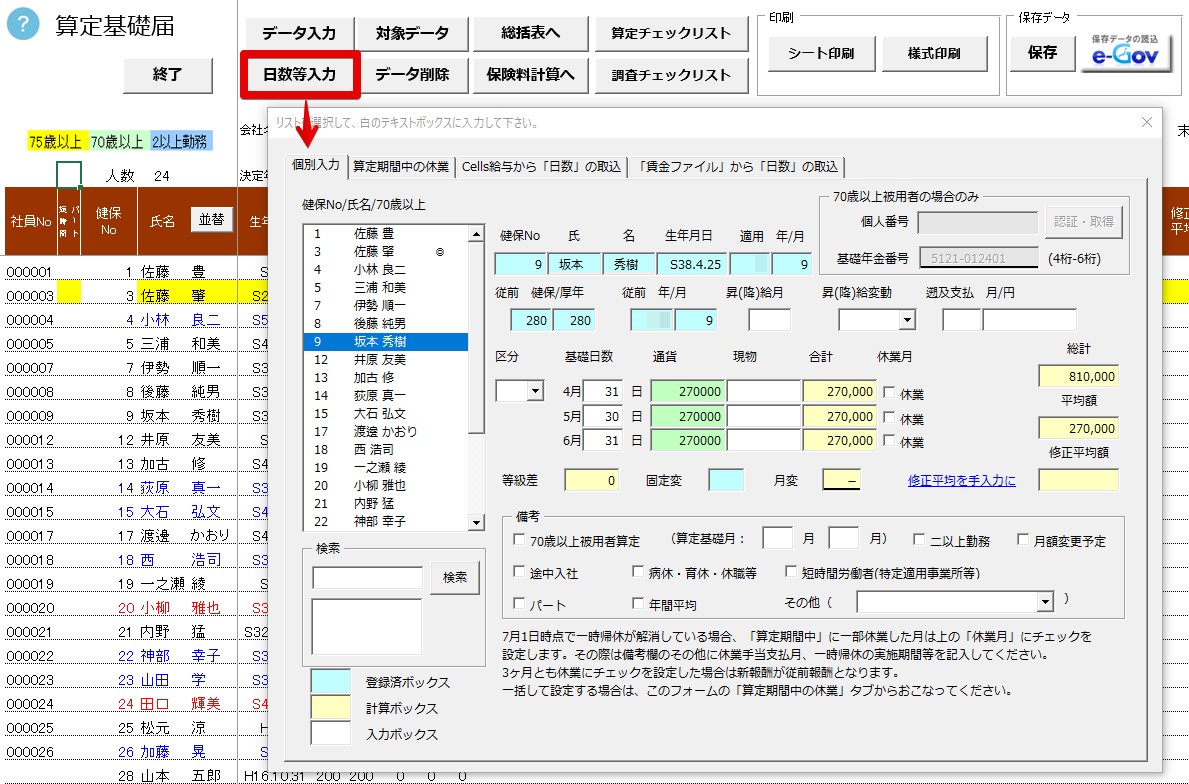
Task: Open 算定チェックリスト
Action: pyautogui.click(x=671, y=33)
